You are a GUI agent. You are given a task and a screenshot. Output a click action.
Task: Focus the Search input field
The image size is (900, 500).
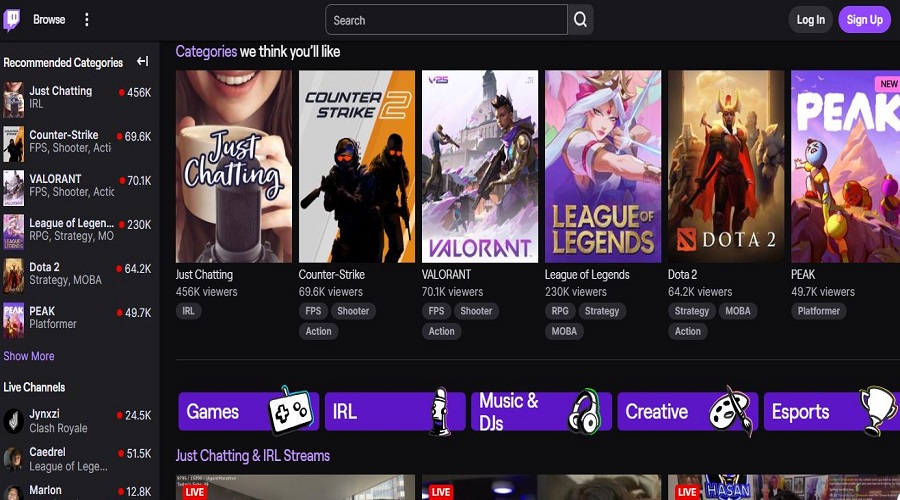click(447, 20)
